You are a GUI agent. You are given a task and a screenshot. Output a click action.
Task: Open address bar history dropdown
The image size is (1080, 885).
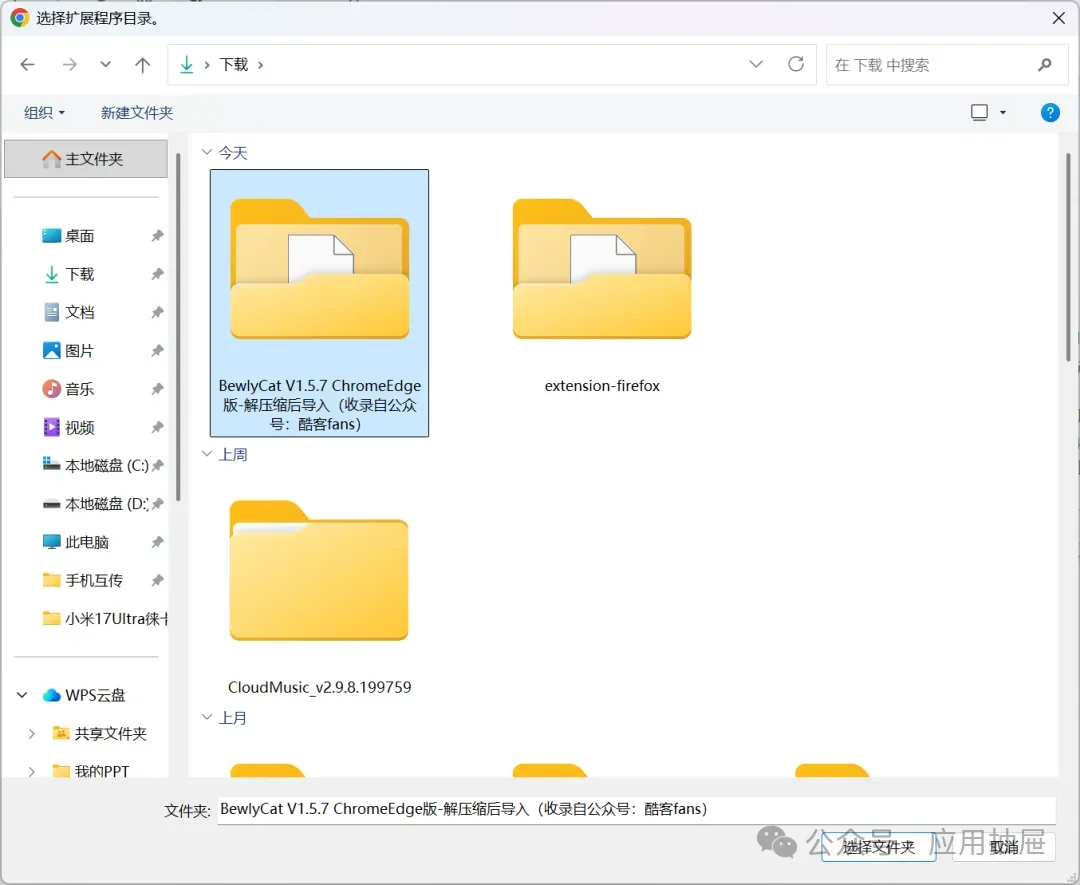[x=756, y=64]
